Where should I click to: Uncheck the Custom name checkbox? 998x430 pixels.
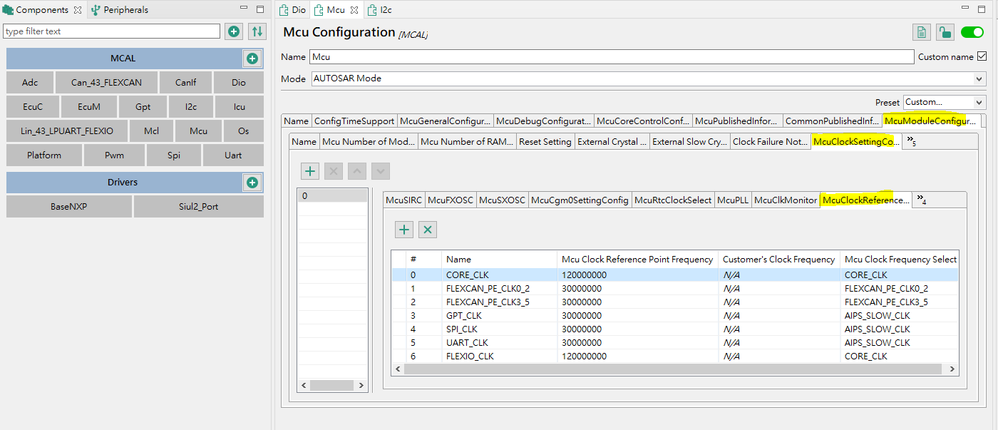981,56
